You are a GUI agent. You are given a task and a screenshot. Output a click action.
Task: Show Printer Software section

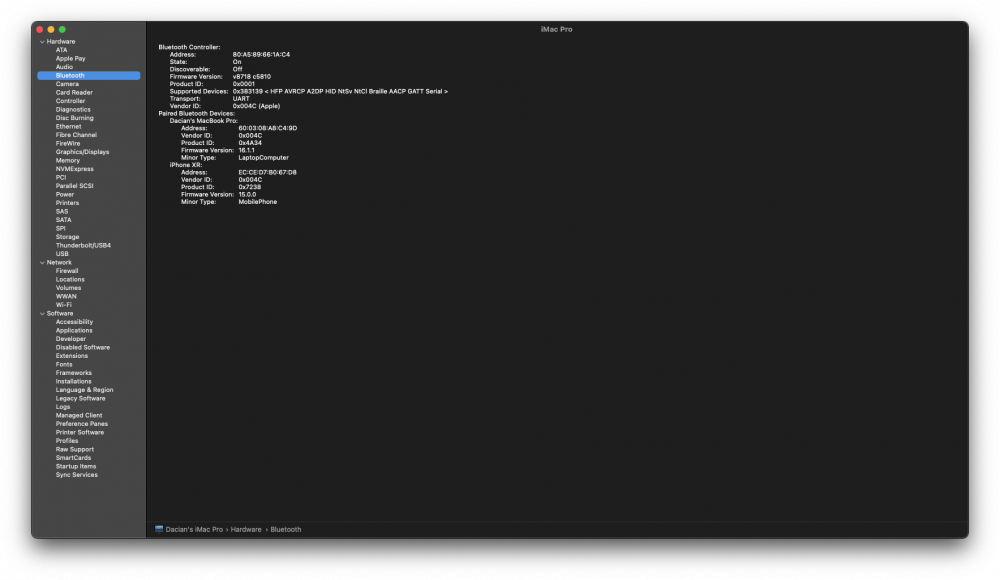(80, 432)
